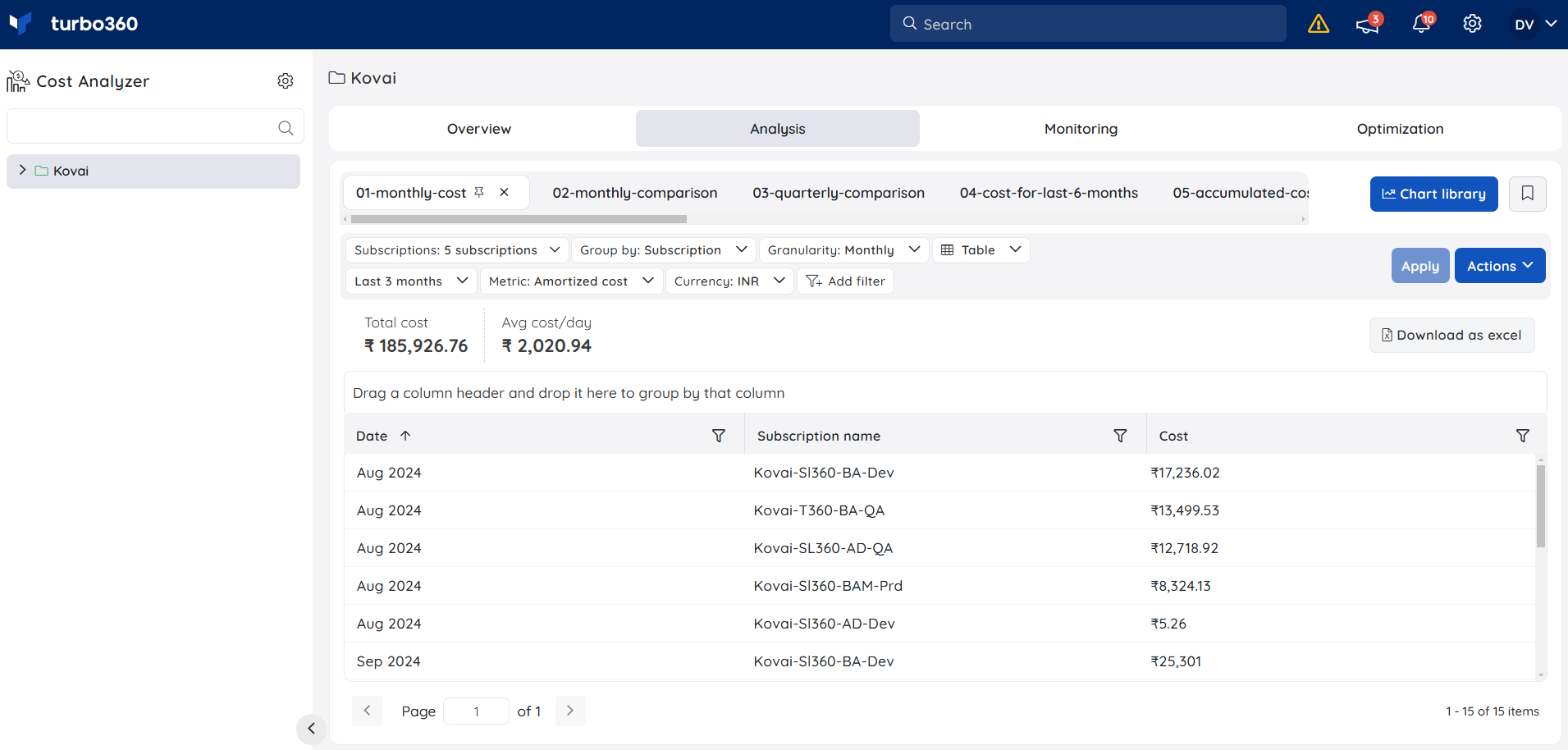The image size is (1568, 750).
Task: Switch to the Monitoring tab
Action: (x=1081, y=129)
